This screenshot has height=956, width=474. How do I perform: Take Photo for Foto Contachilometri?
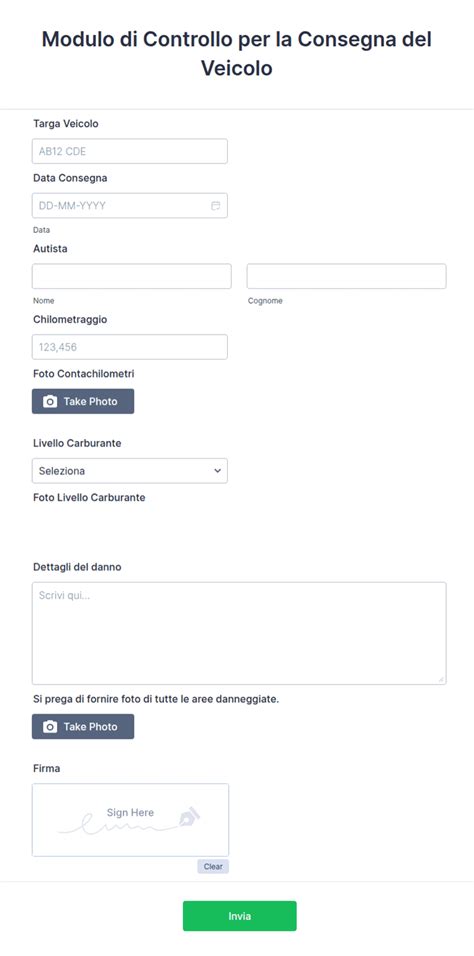[83, 402]
